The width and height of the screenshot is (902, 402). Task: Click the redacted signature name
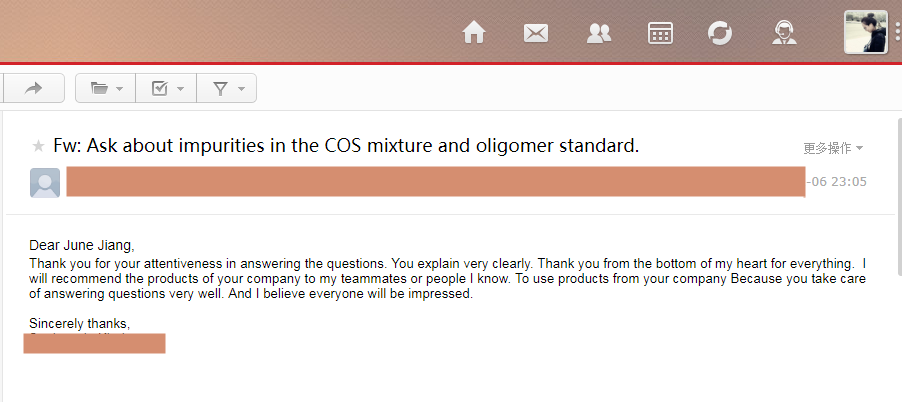(94, 343)
